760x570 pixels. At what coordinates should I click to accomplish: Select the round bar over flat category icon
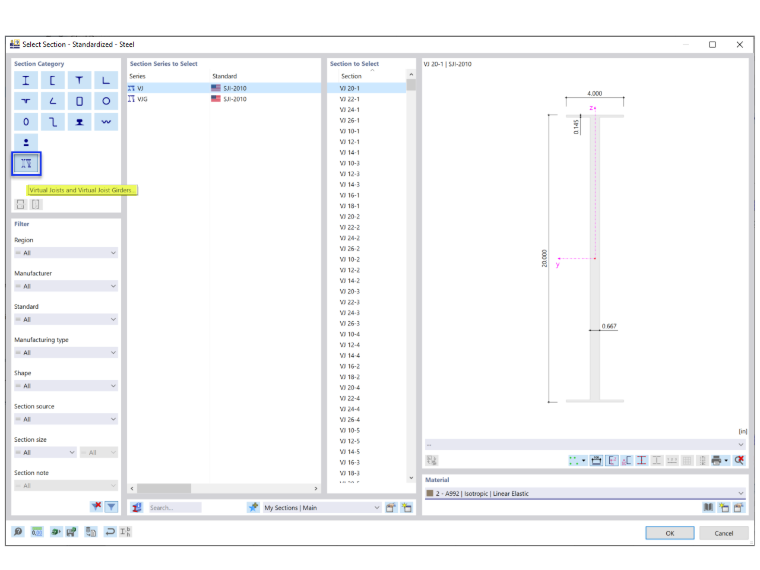tap(26, 142)
